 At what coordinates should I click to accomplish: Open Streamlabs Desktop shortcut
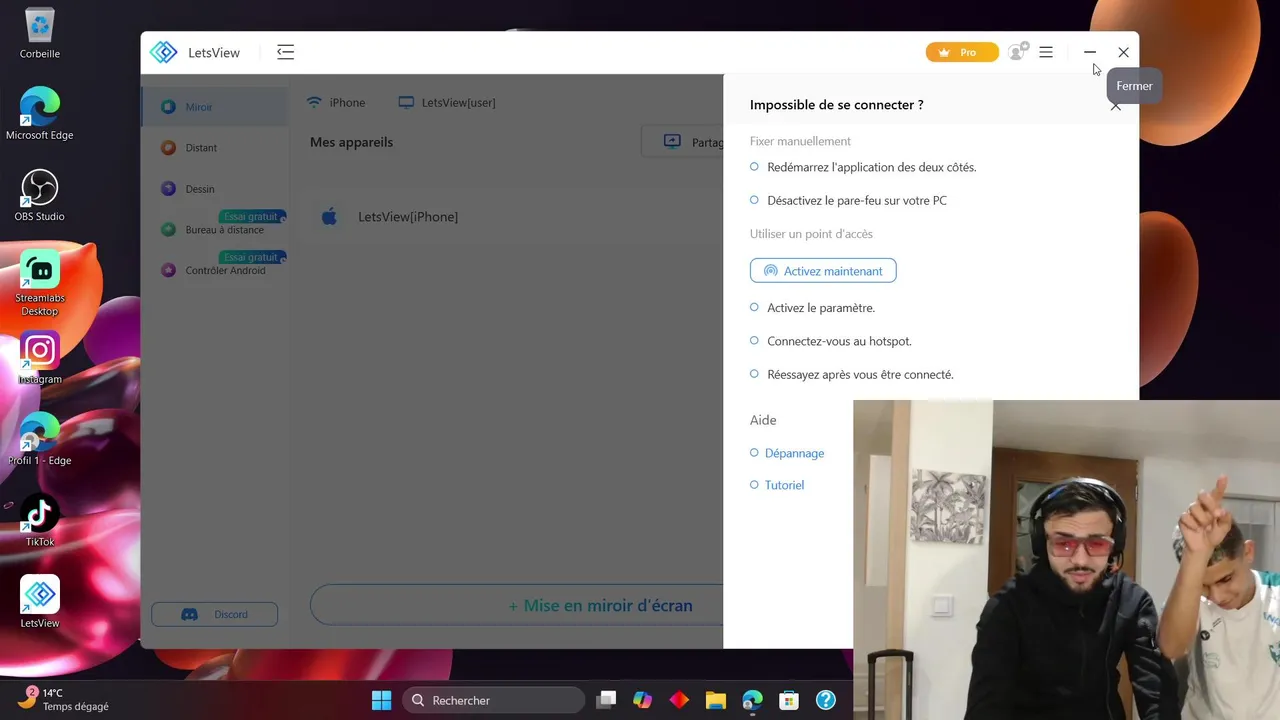tap(40, 284)
